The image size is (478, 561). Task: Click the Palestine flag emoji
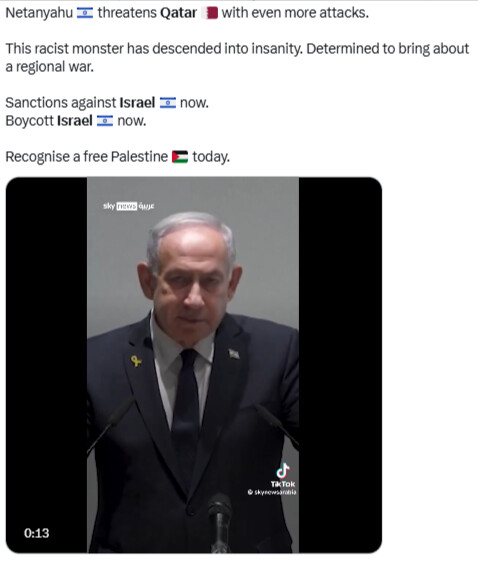pyautogui.click(x=180, y=157)
